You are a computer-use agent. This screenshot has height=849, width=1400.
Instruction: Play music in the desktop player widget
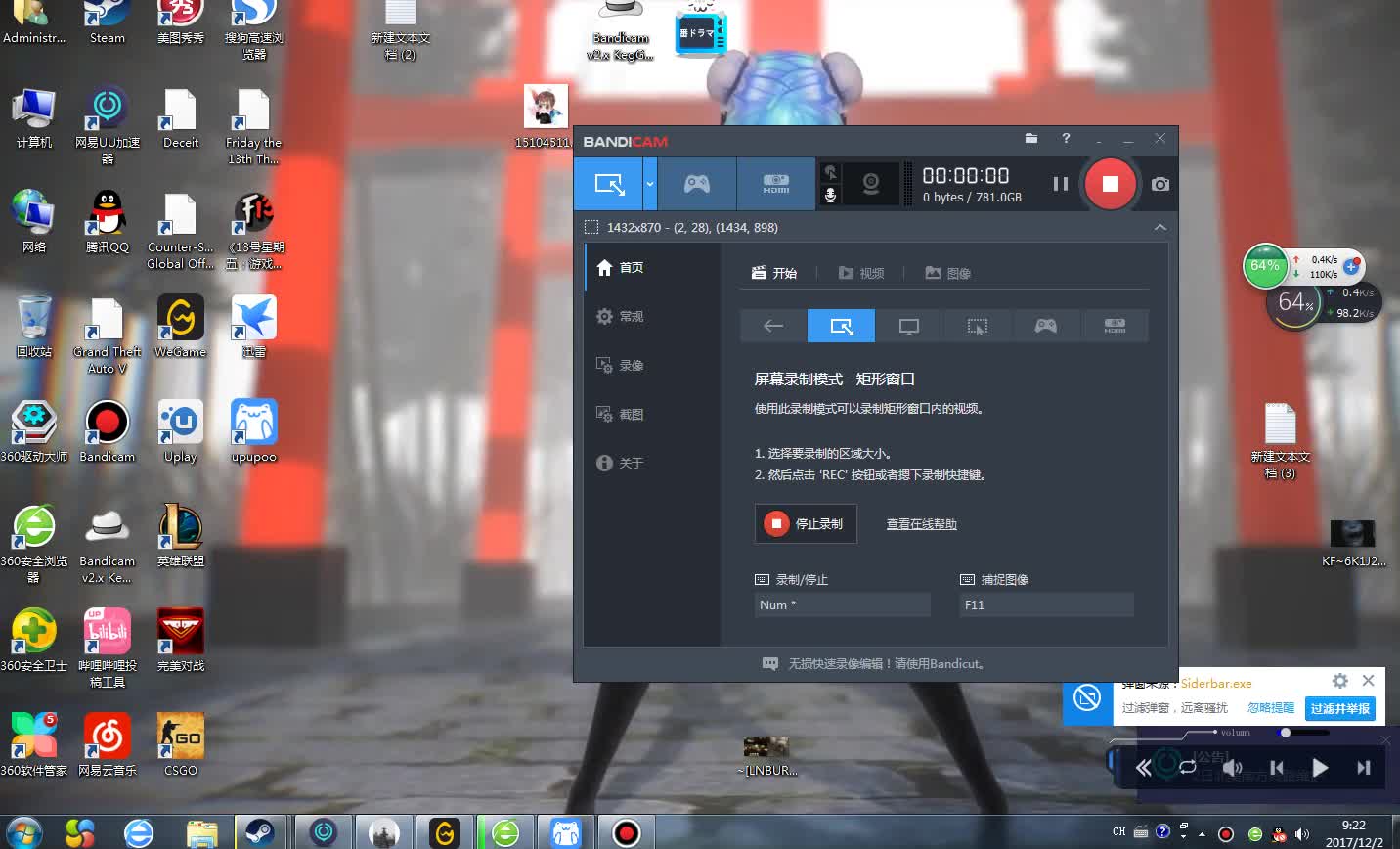[x=1320, y=768]
